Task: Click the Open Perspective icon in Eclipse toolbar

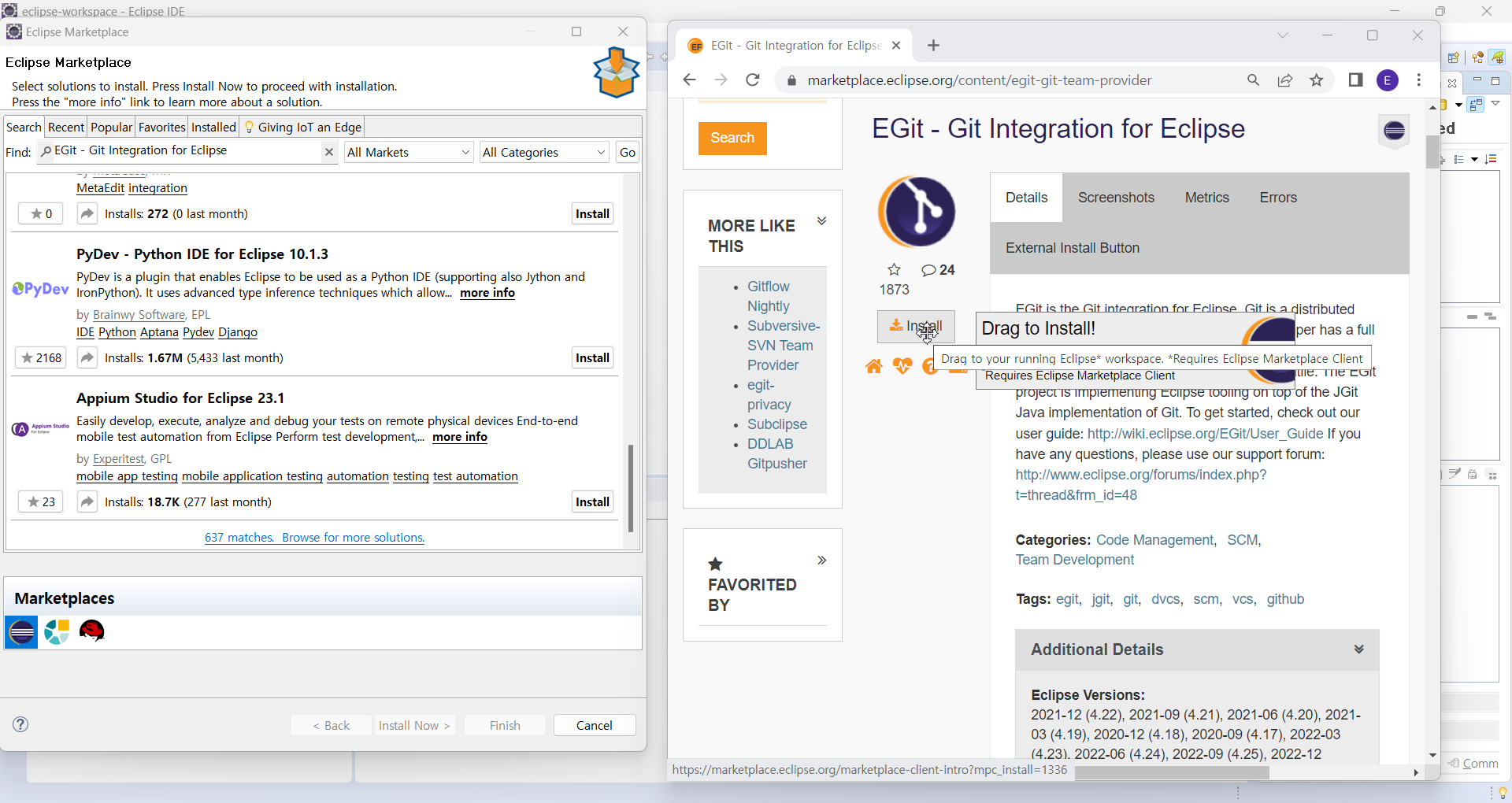Action: click(x=1454, y=57)
